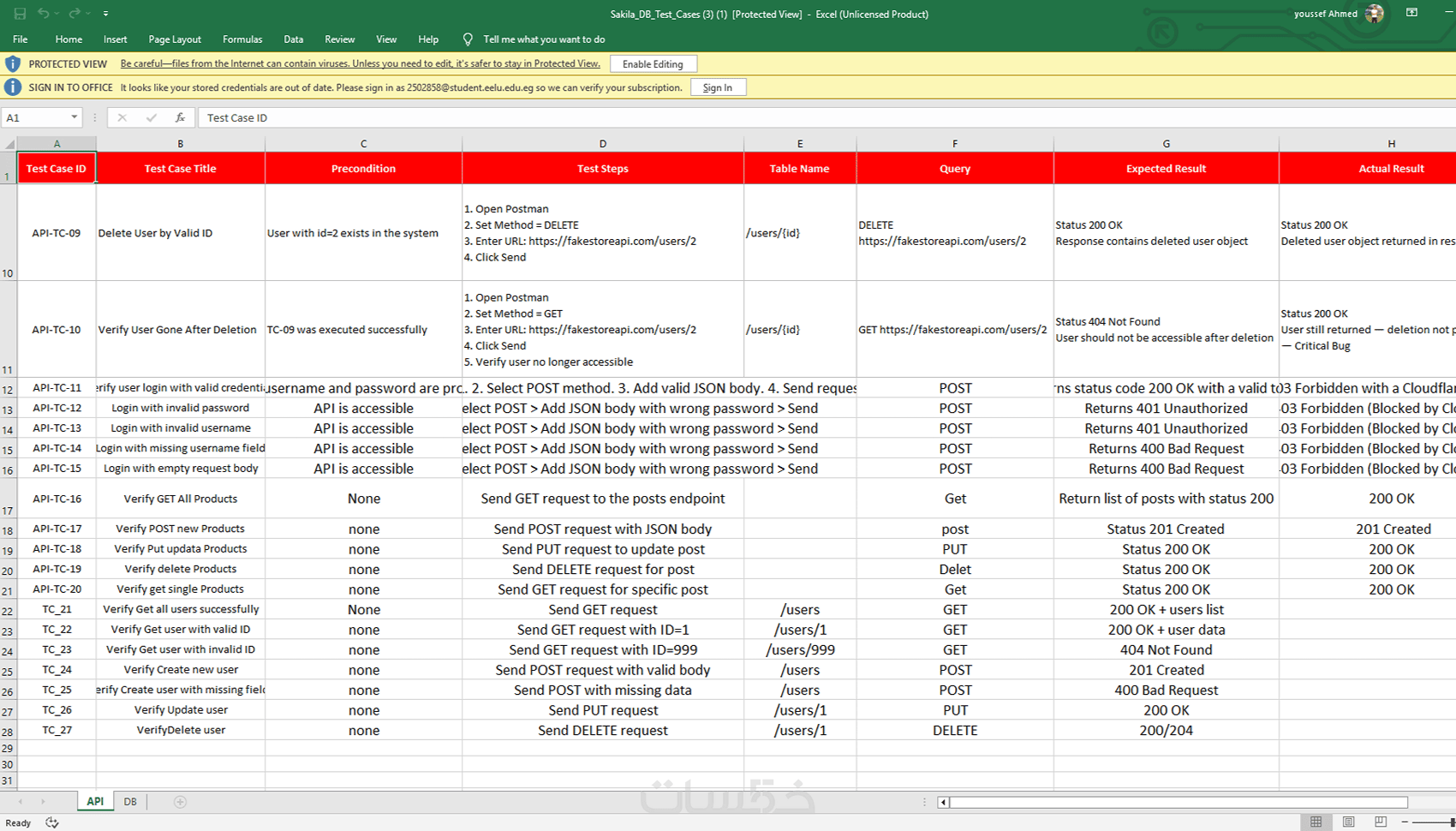Image resolution: width=1456 pixels, height=831 pixels.
Task: Click the Tell me lightbulb icon
Action: (468, 39)
